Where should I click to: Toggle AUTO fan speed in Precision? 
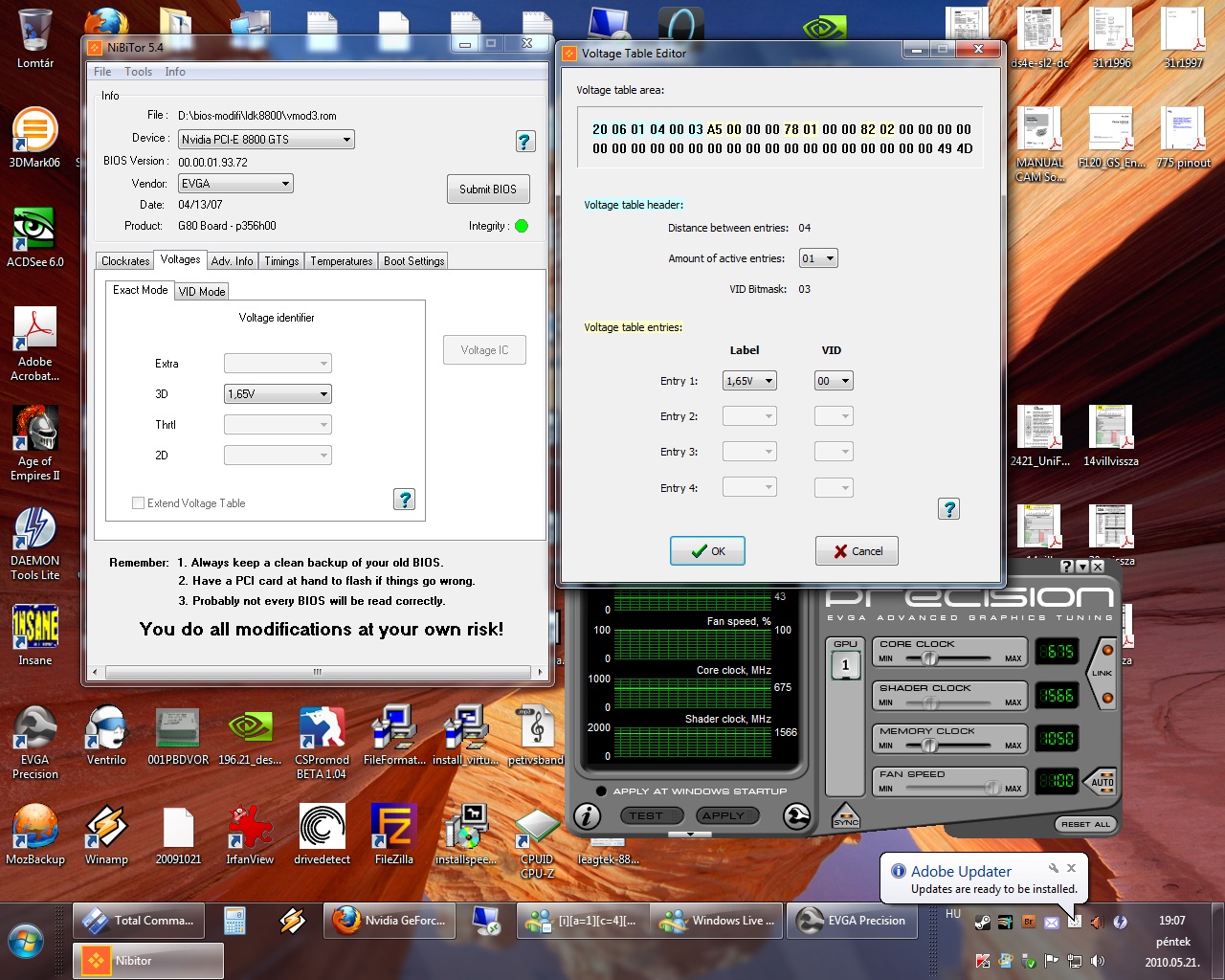tap(1102, 781)
